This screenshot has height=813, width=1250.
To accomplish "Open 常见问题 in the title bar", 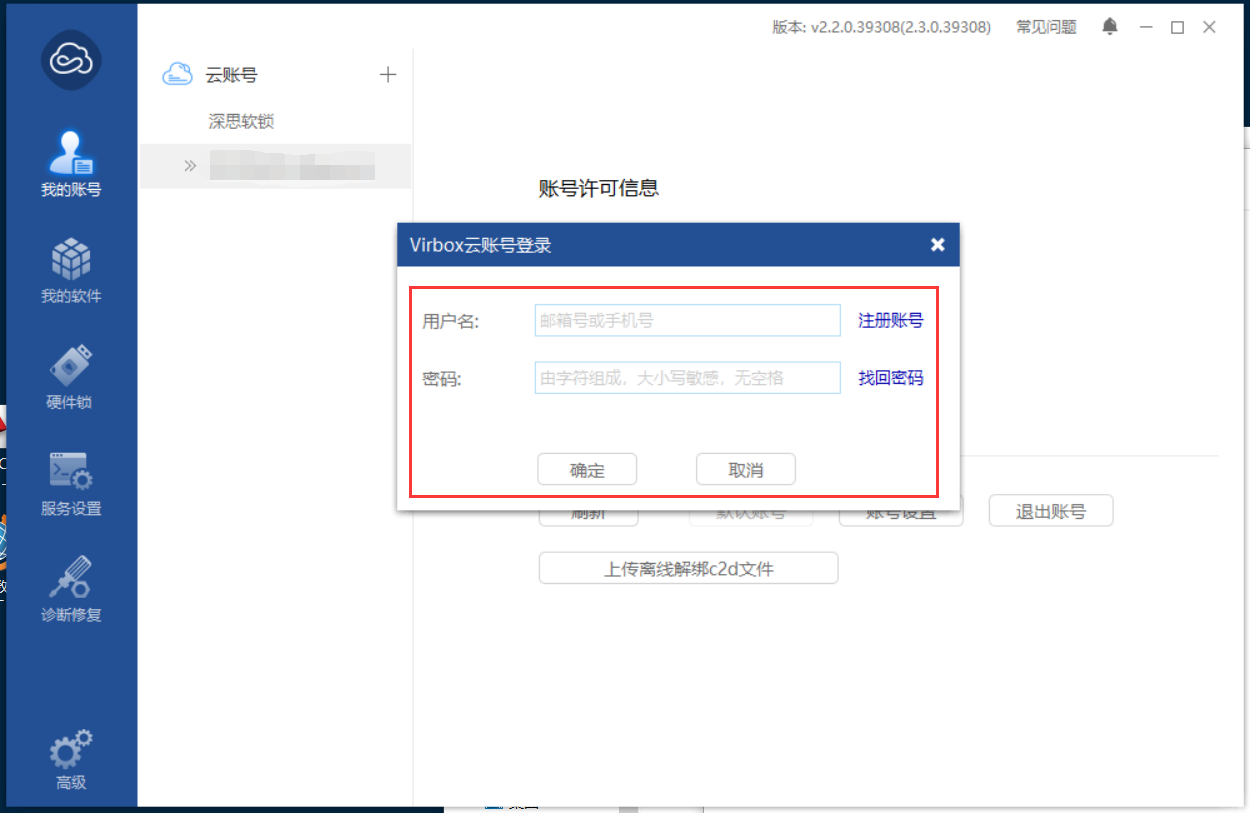I will (x=1046, y=27).
